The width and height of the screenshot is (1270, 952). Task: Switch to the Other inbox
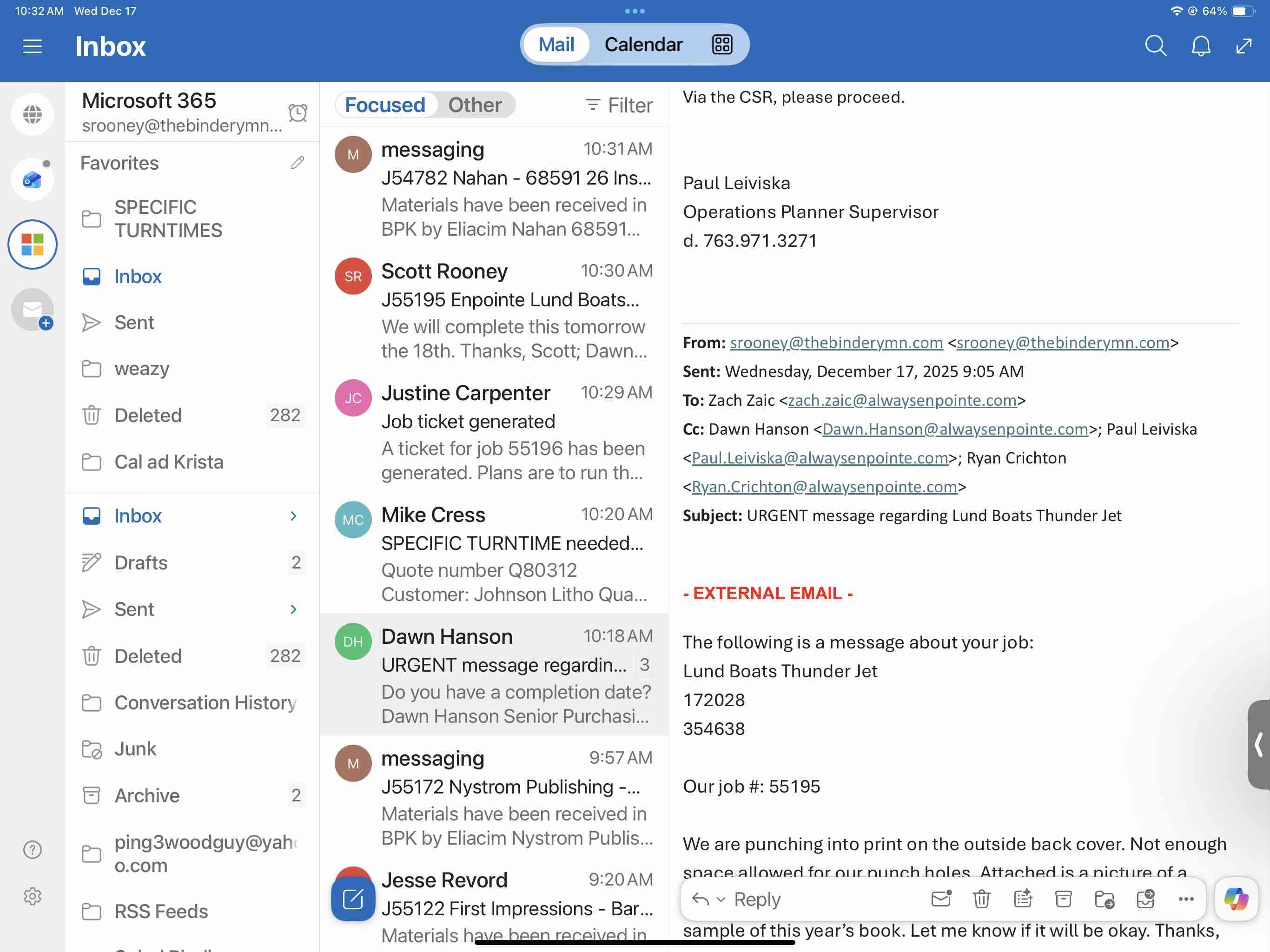(x=475, y=105)
